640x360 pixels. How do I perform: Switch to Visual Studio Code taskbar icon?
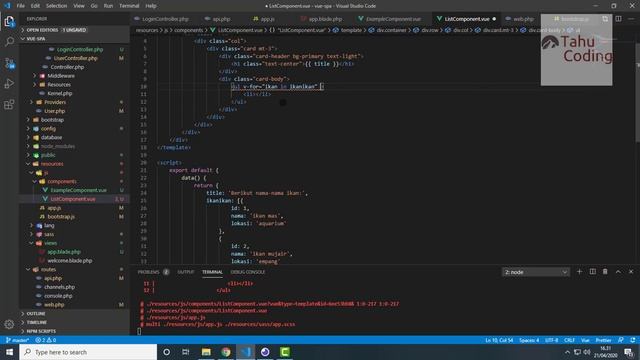(245, 352)
